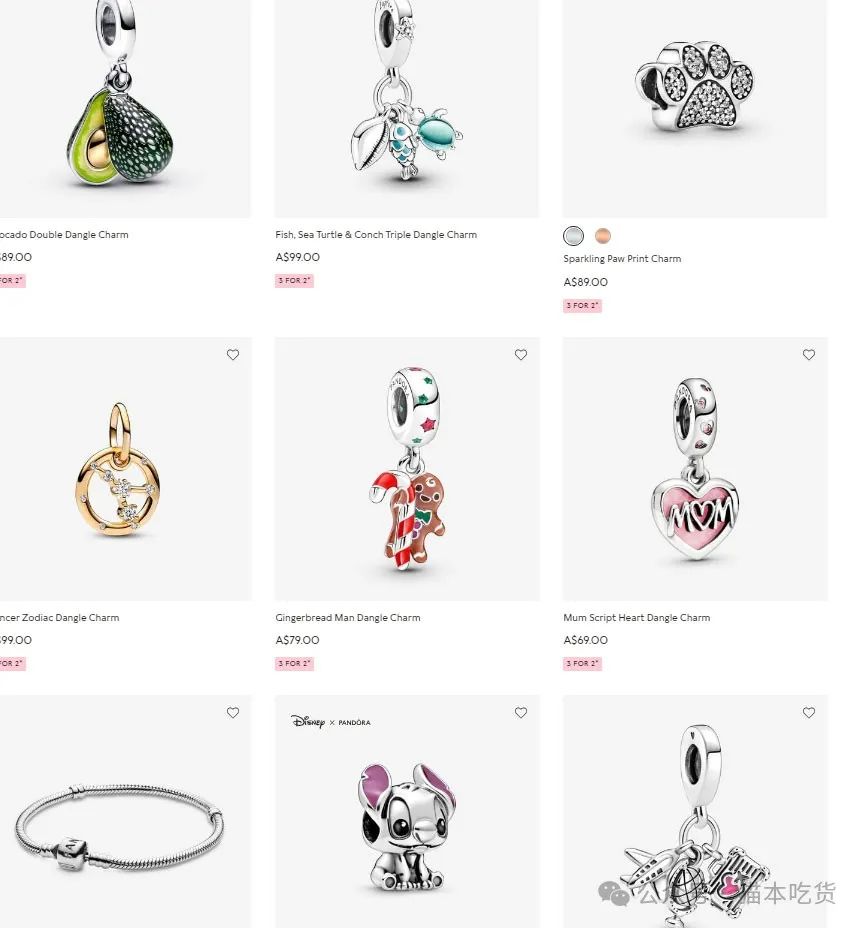Favorite the Cancer Zodiac Dangle Charm heart
This screenshot has height=928, width=864.
click(x=233, y=355)
